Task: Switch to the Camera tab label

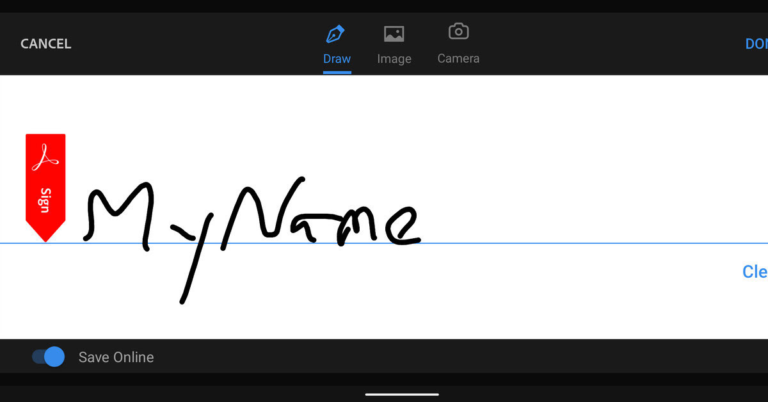Action: point(458,59)
